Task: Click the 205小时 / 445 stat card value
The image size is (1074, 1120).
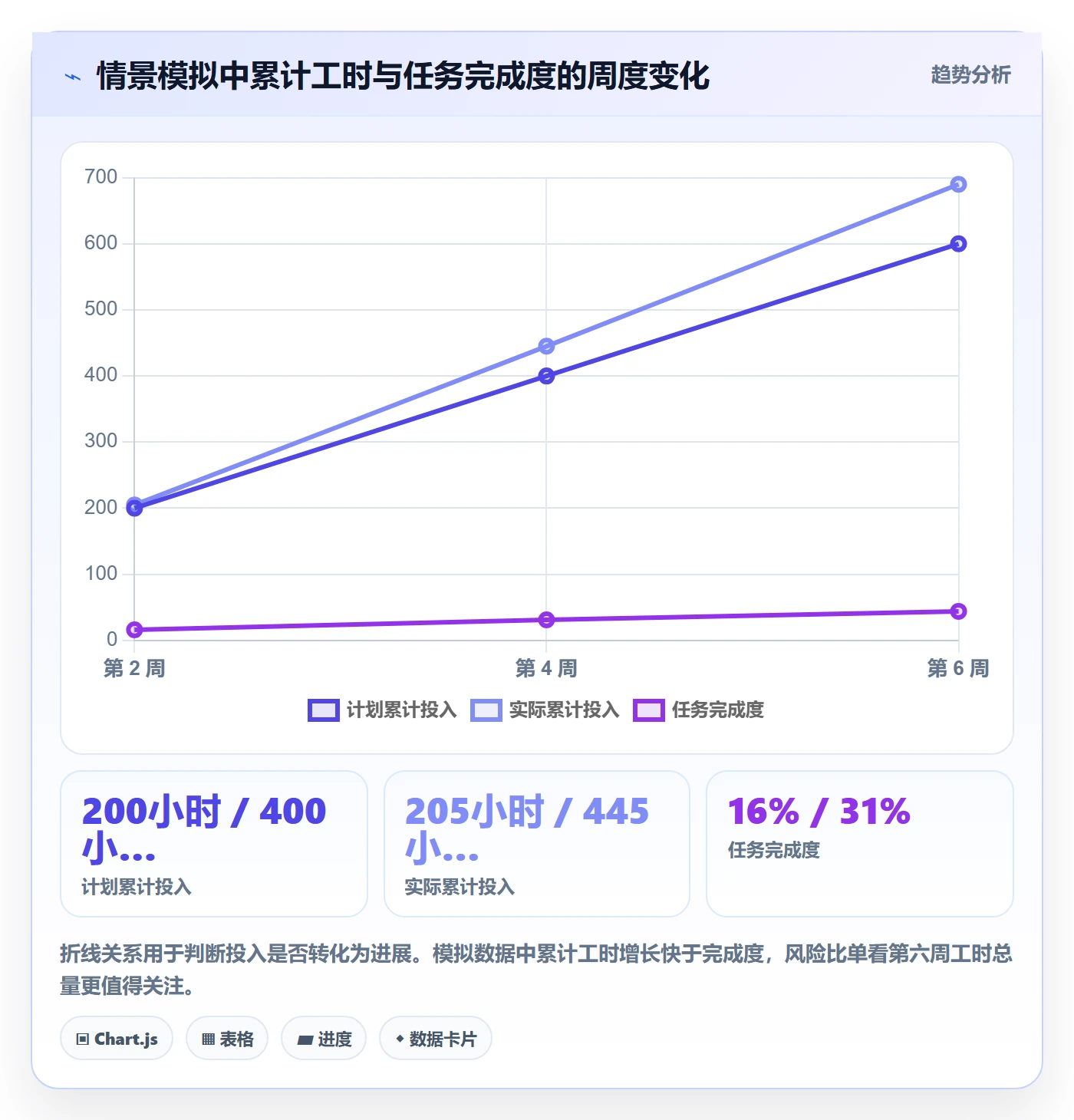Action: pyautogui.click(x=527, y=829)
